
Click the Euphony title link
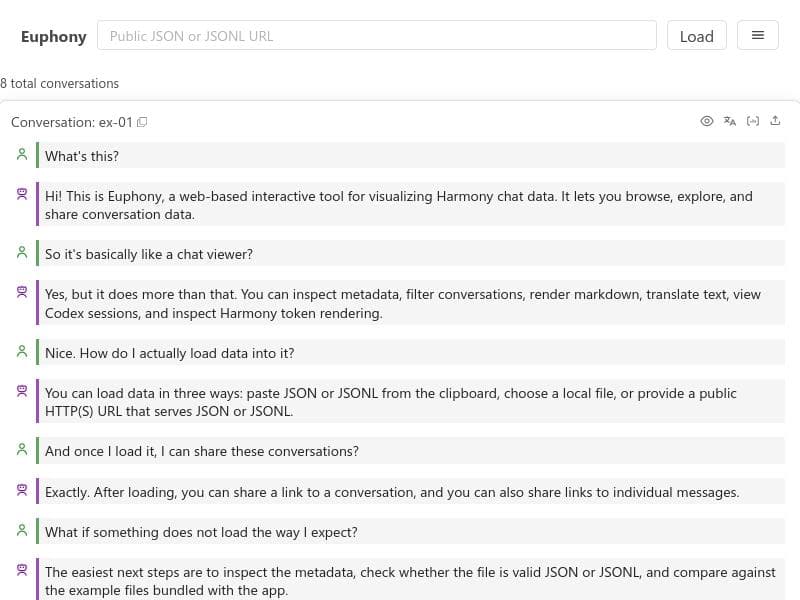point(54,36)
